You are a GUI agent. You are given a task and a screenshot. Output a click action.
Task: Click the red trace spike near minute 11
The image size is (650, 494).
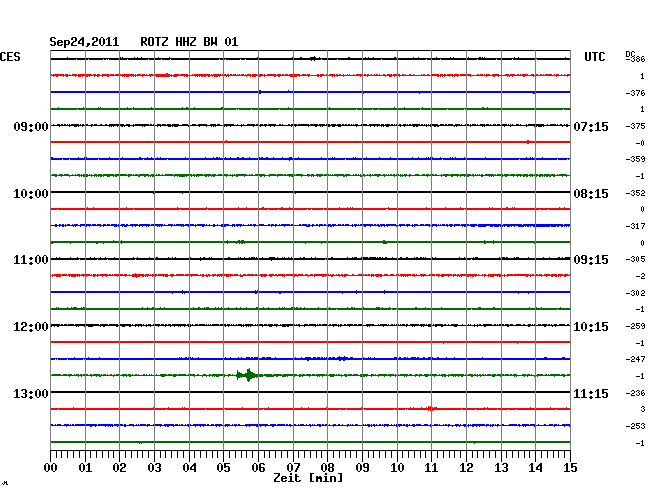pyautogui.click(x=431, y=409)
